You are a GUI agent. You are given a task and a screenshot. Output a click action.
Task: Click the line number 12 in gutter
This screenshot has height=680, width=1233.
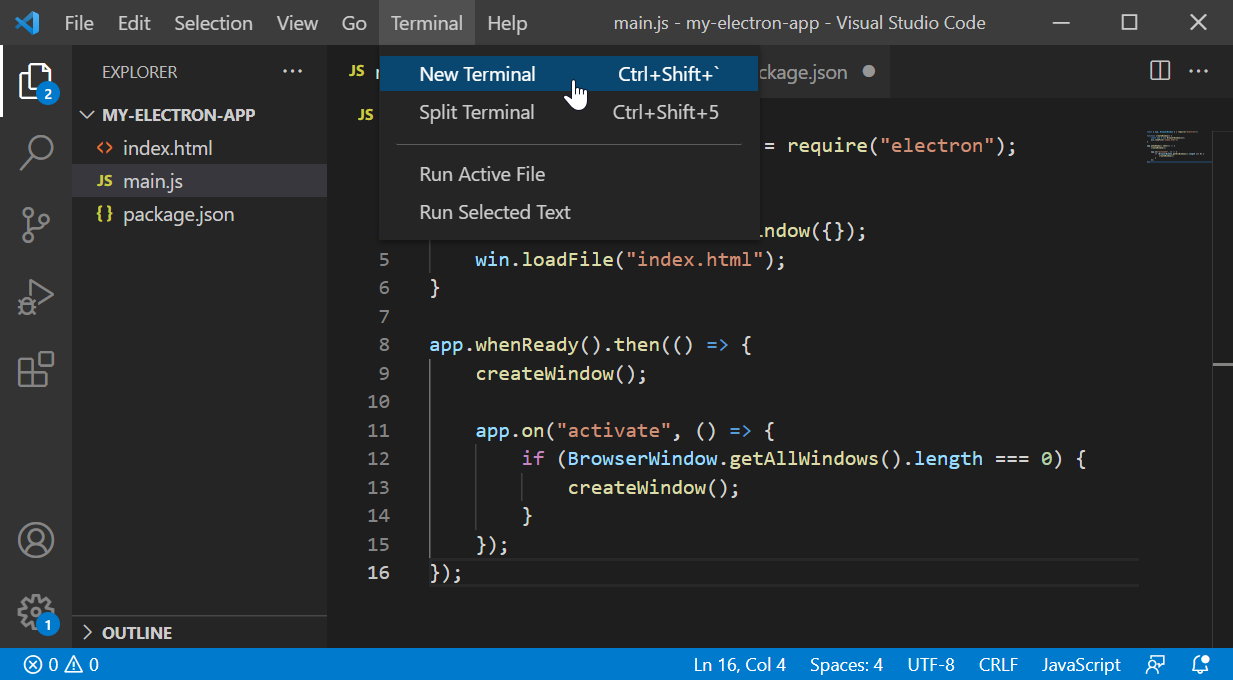tap(378, 459)
